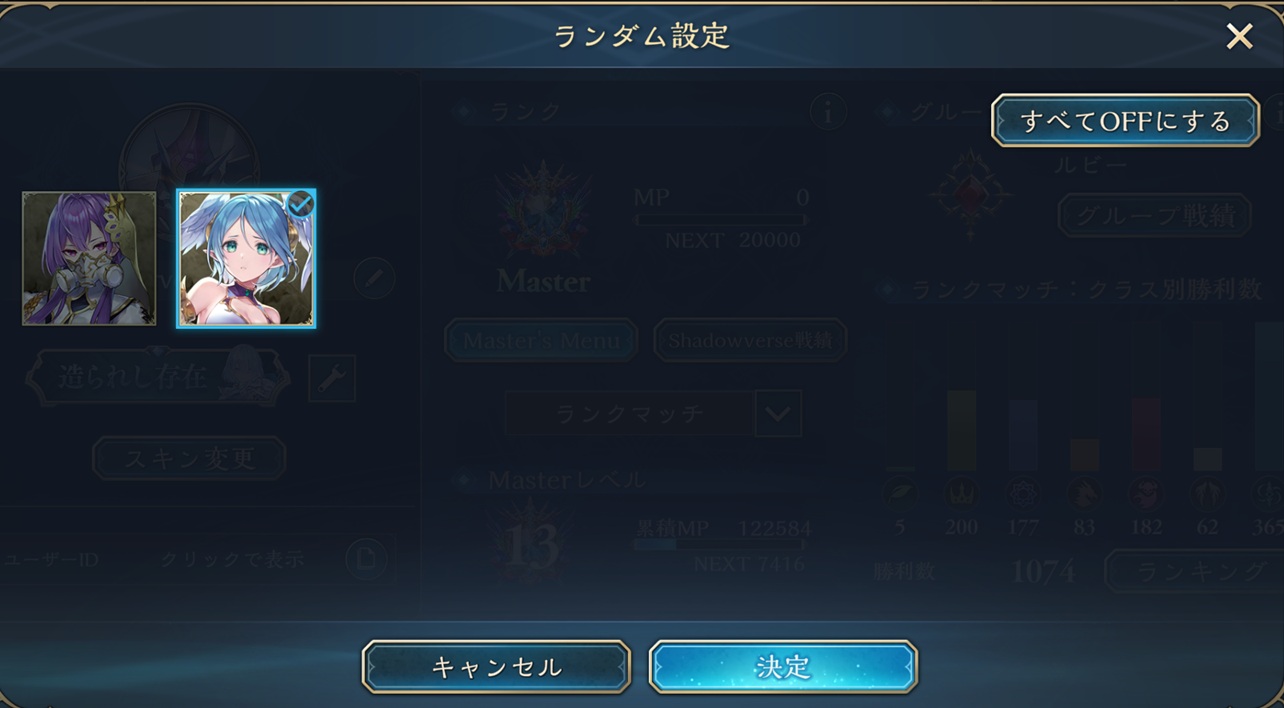Click the グループ戦績 button
This screenshot has height=708, width=1284.
(x=1155, y=215)
